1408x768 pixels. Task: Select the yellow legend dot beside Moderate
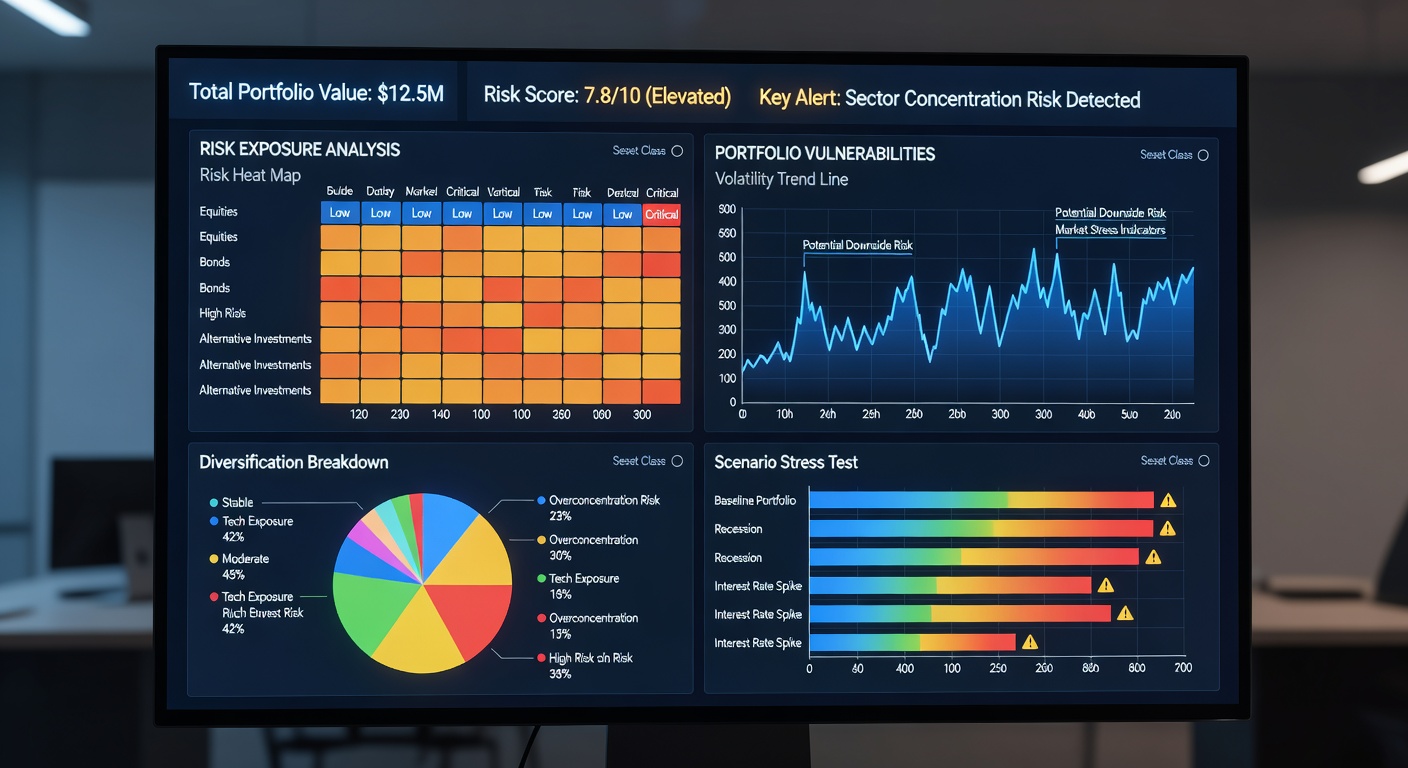(214, 559)
